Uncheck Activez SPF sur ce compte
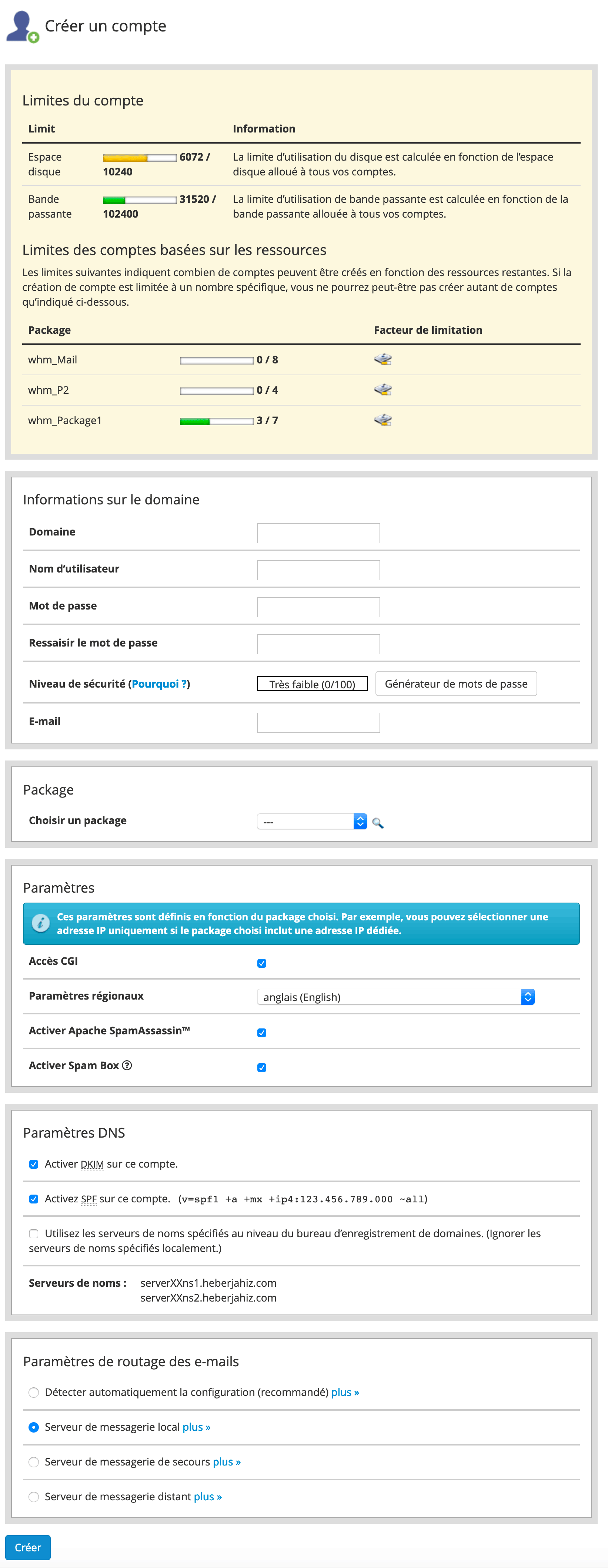This screenshot has height=1568, width=608. [33, 1199]
